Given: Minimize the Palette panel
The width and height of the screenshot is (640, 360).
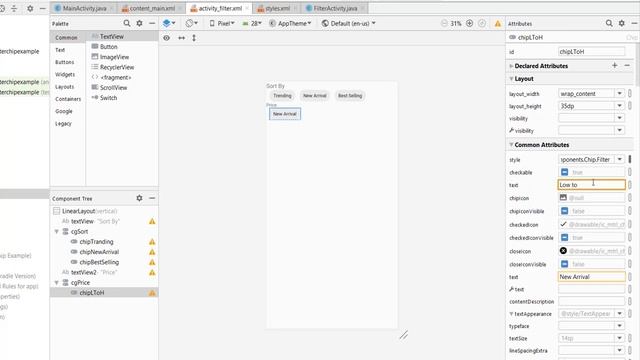Looking at the screenshot, I should pyautogui.click(x=152, y=23).
